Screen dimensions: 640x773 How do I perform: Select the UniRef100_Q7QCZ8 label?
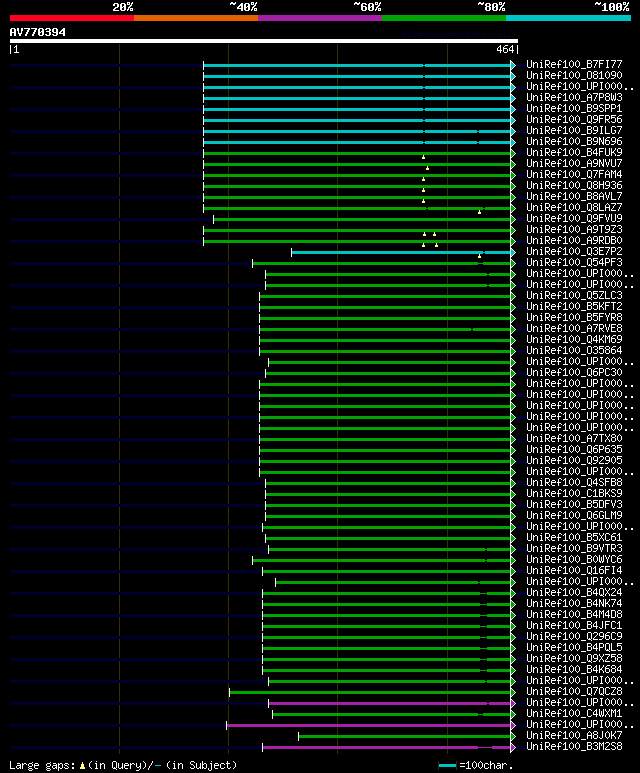(574, 692)
